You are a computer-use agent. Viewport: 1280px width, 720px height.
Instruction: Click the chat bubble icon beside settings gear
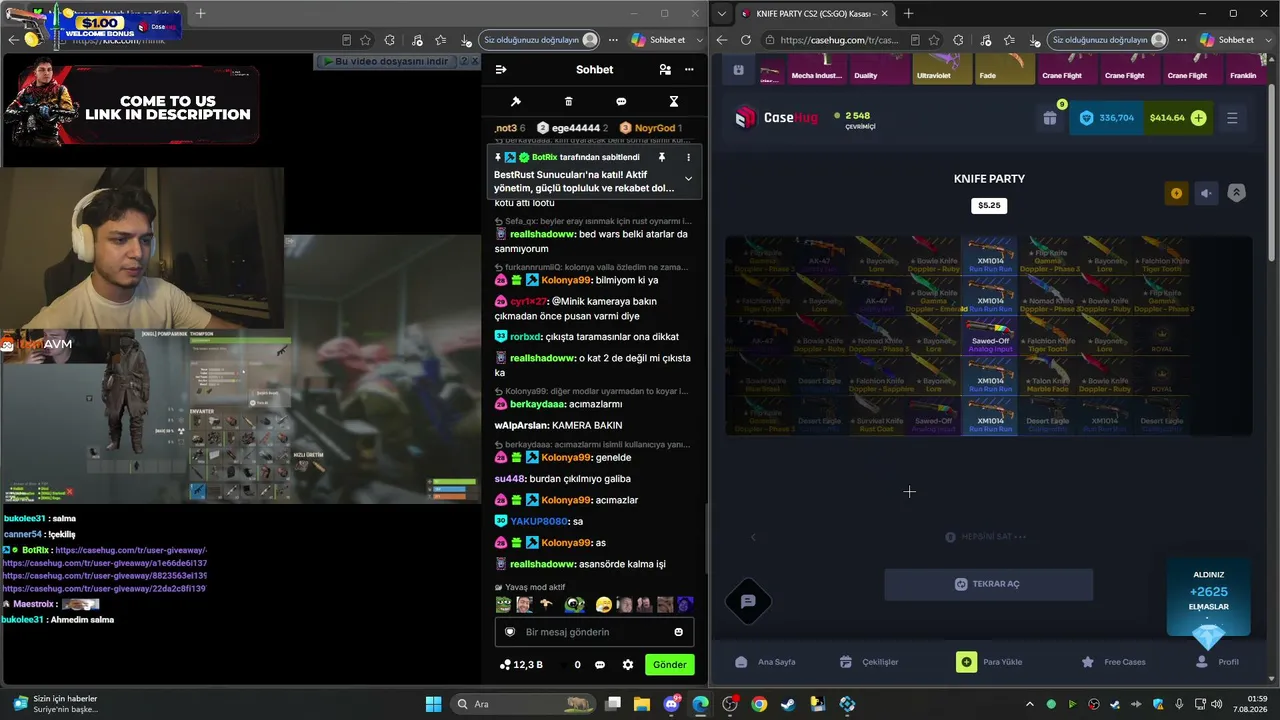(x=600, y=665)
